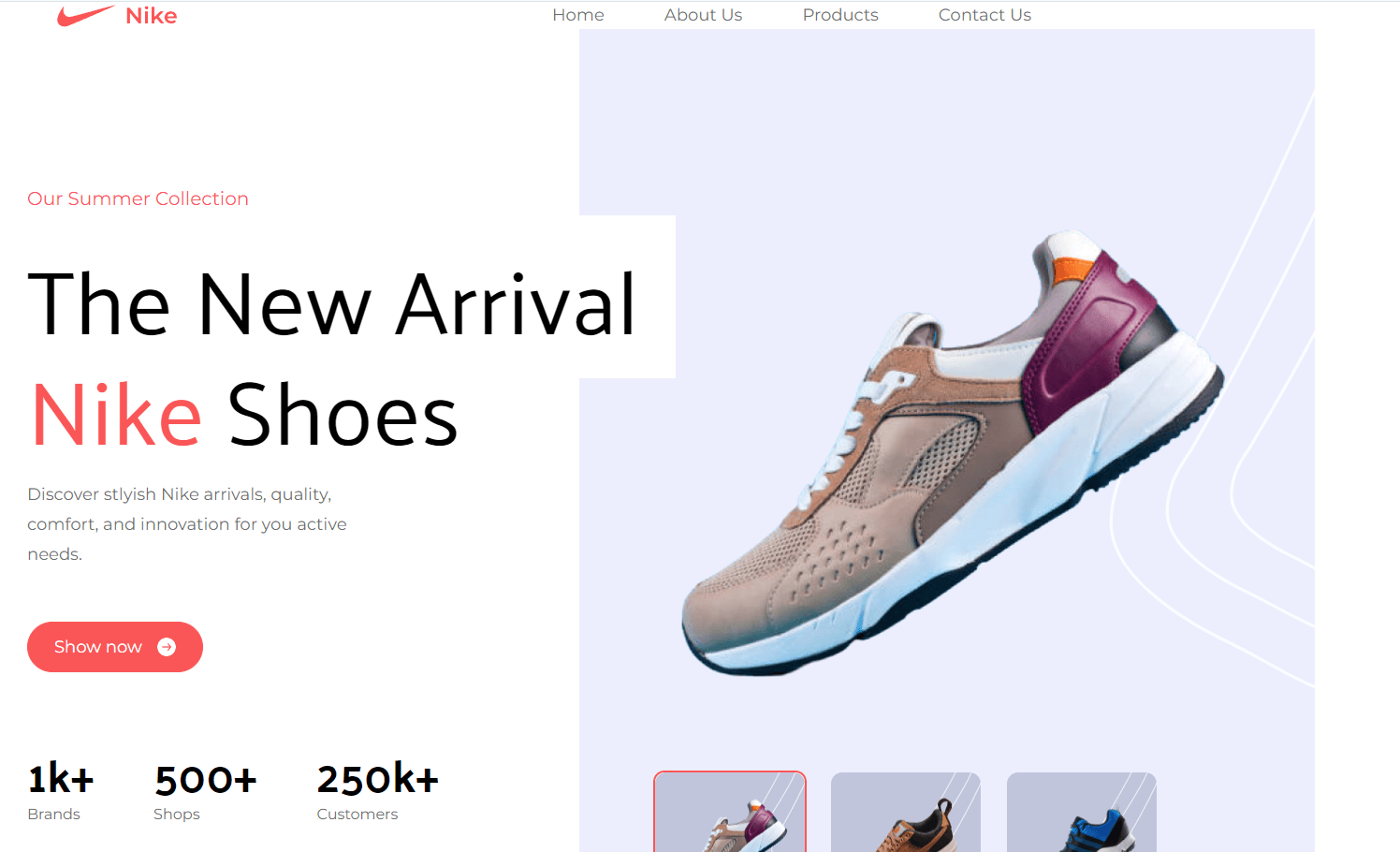Open the Products navigation link

pos(840,15)
